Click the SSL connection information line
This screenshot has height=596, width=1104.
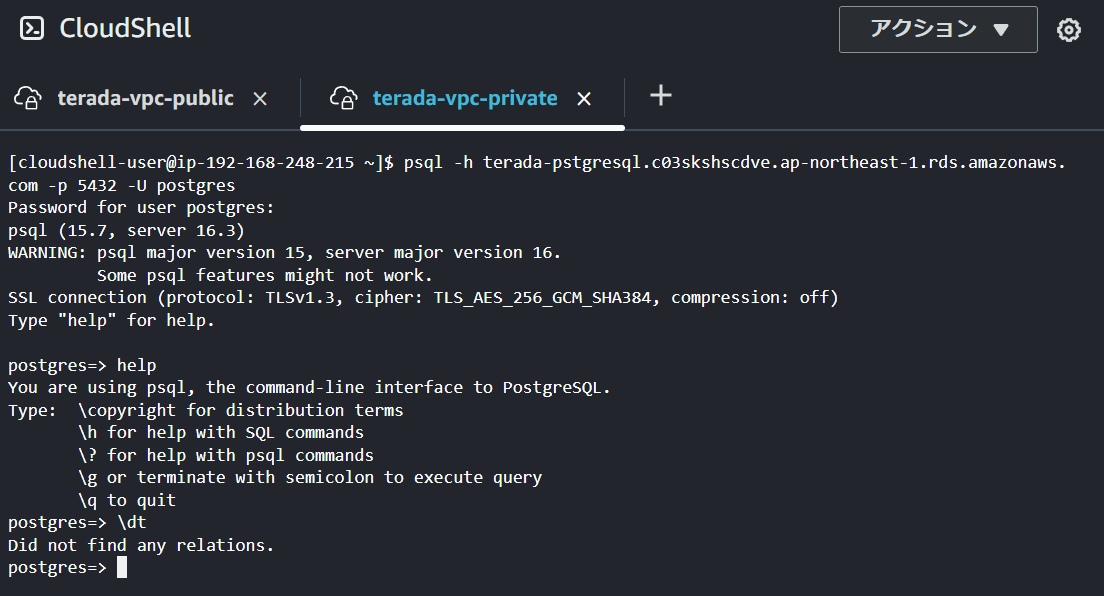423,297
